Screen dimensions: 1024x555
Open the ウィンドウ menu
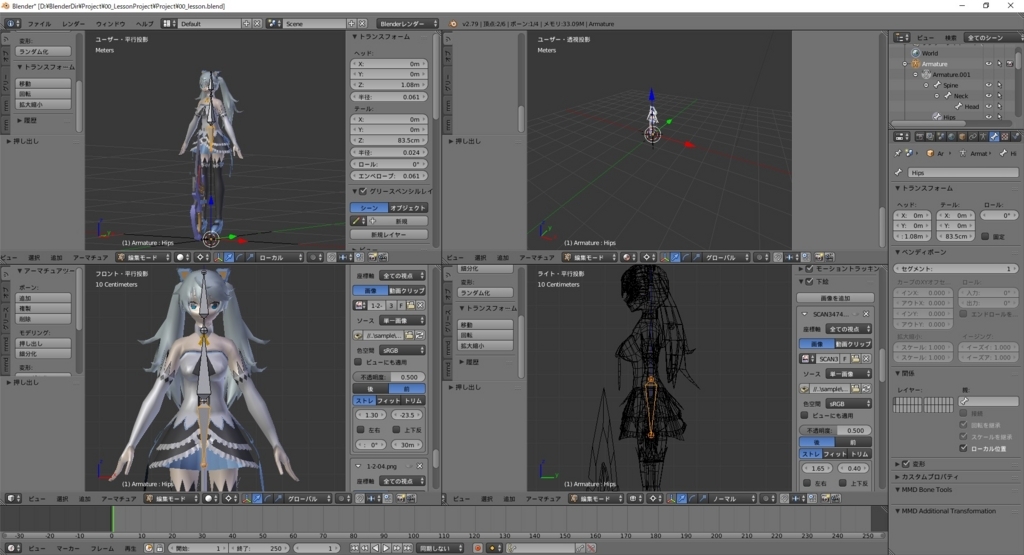click(110, 24)
